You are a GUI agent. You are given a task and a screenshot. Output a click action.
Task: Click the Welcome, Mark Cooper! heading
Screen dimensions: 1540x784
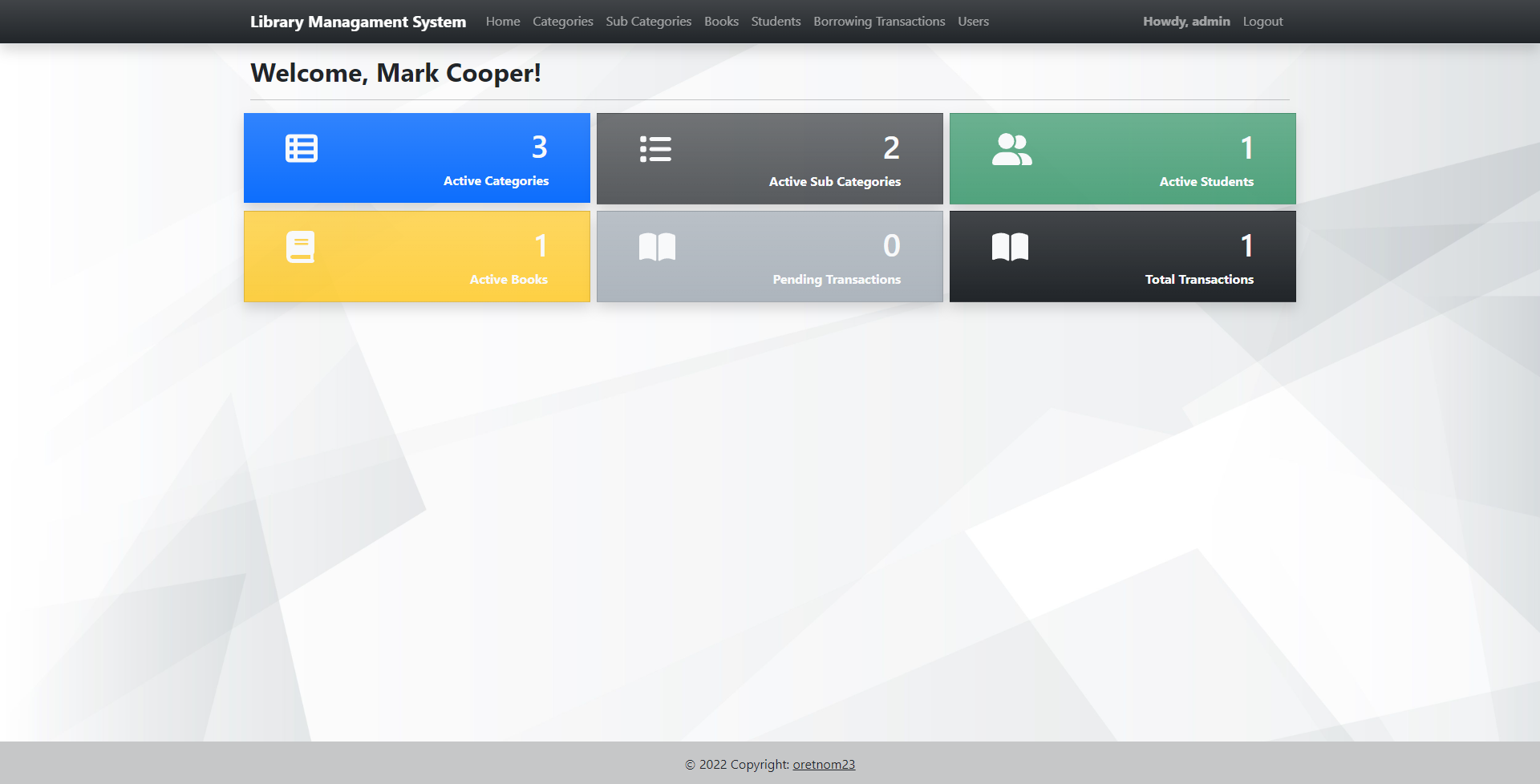[x=395, y=73]
